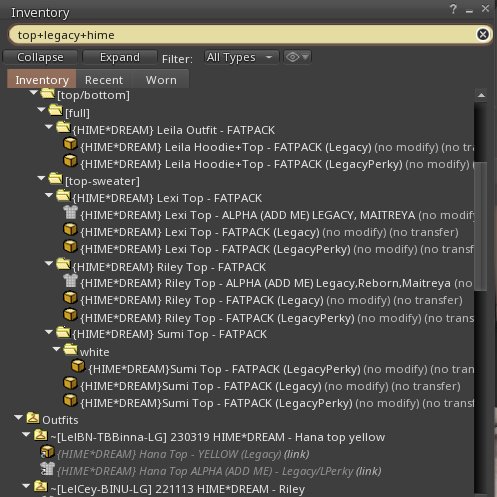497x497 pixels.
Task: Click box icon of Lexi Top FATPACK (LegacyPerky)
Action: coord(70,247)
